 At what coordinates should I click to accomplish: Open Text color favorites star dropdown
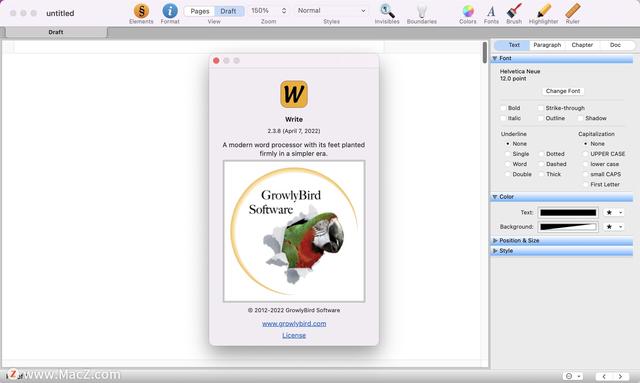(x=613, y=213)
